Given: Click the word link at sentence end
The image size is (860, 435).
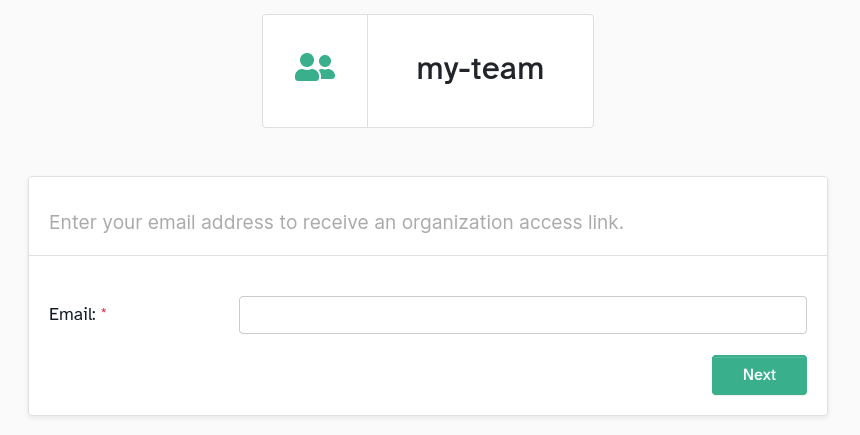Looking at the screenshot, I should coord(606,222).
